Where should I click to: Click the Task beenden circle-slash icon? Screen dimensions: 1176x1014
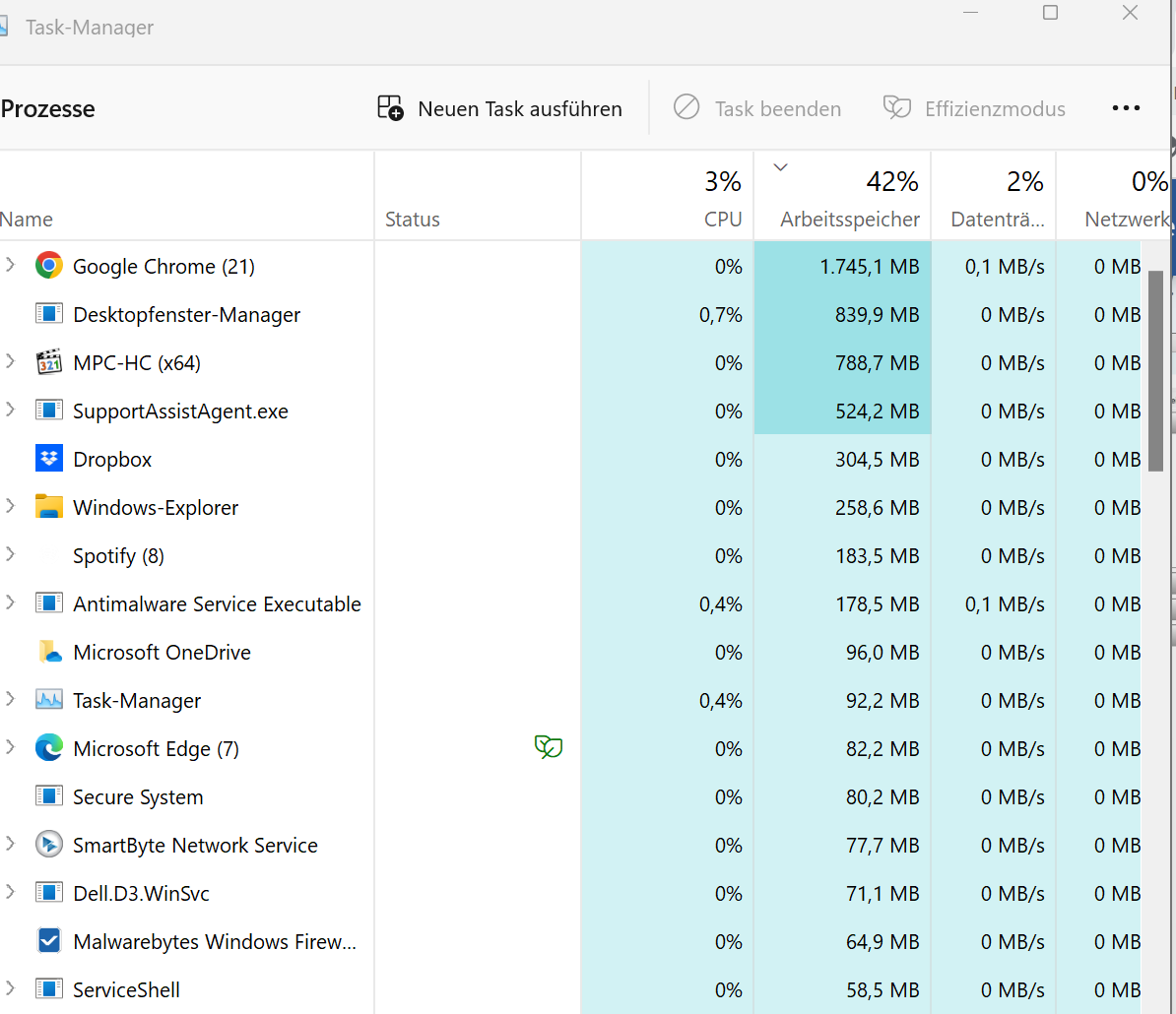(x=686, y=107)
